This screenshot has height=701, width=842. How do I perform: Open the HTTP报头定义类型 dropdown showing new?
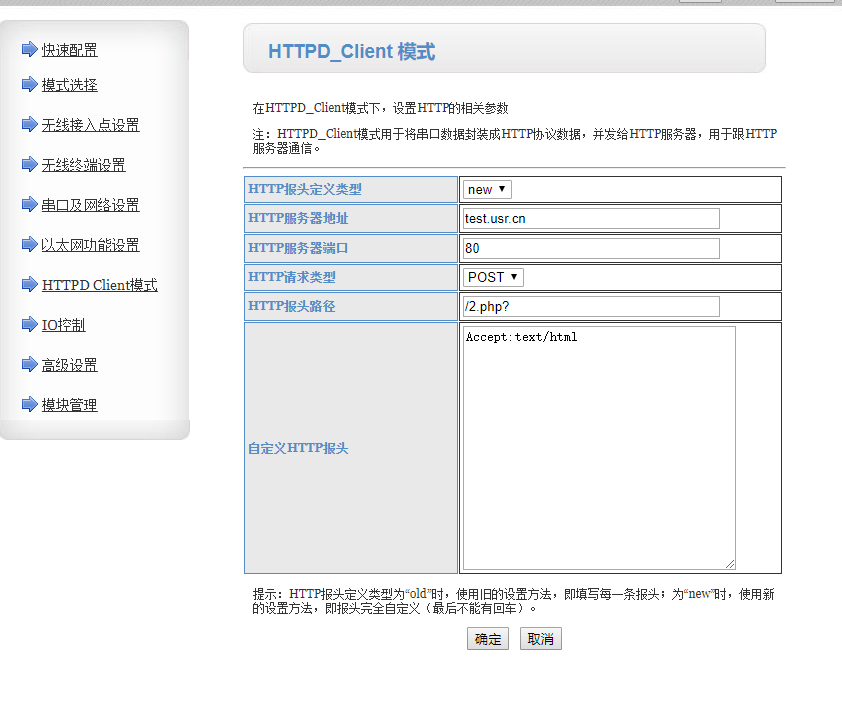487,189
